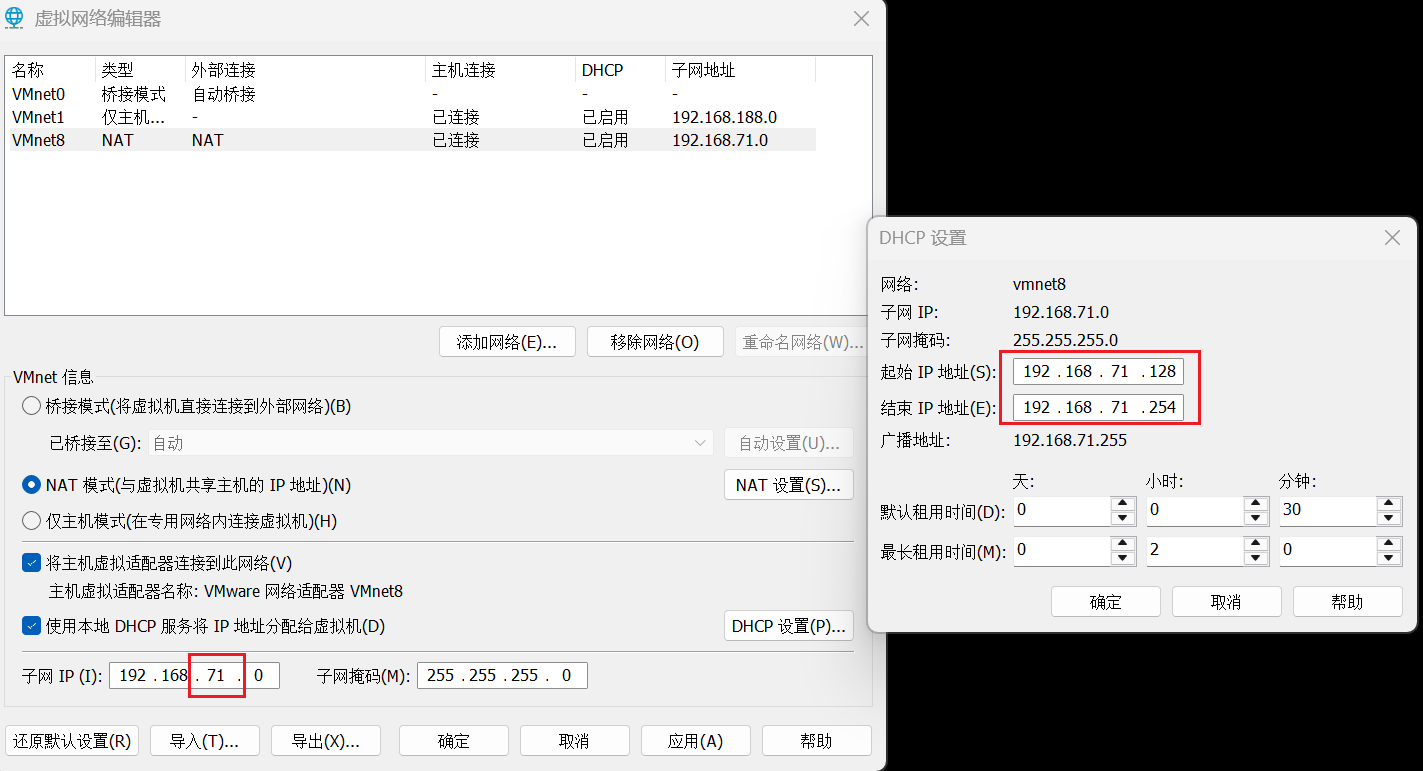Toggle 将主机虚拟适配器连接到此网络 checkbox
This screenshot has height=771, width=1423.
31,563
